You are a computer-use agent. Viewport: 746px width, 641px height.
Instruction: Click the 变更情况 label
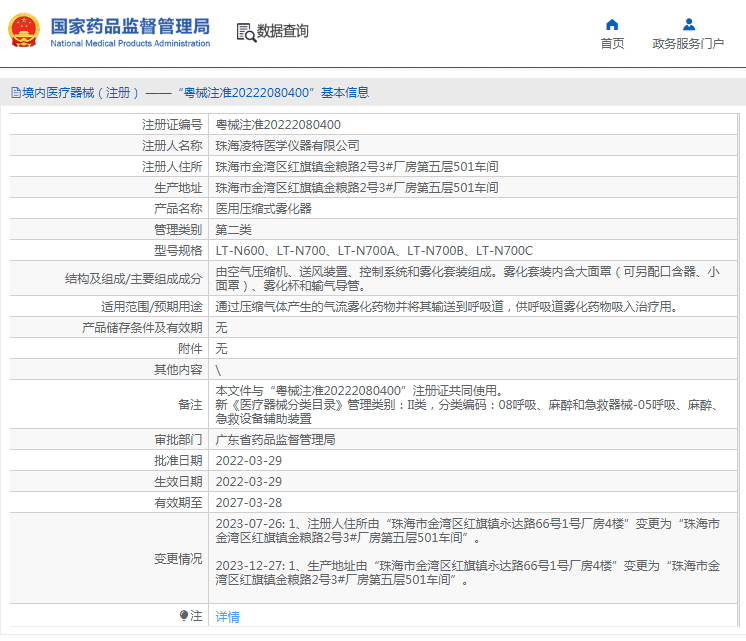click(178, 558)
